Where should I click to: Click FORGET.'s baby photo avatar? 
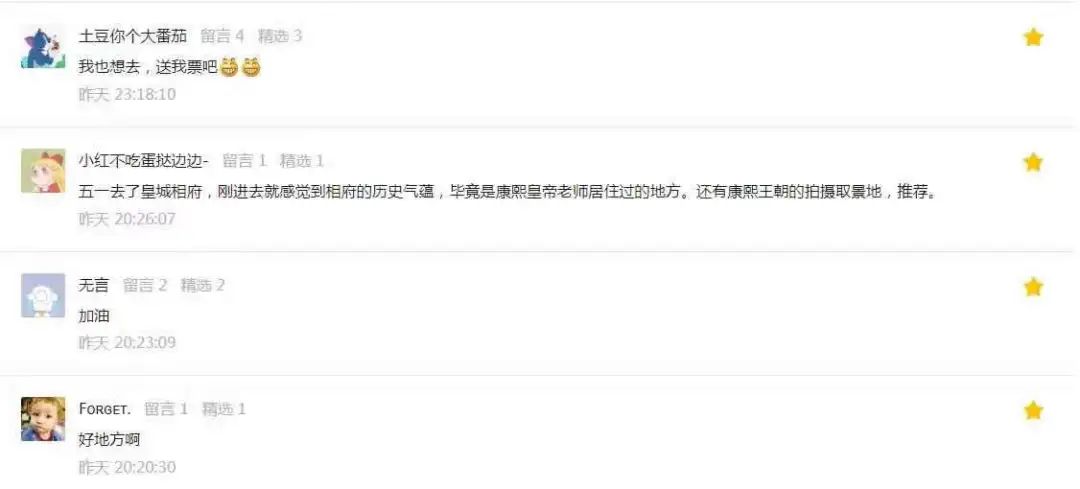[43, 419]
